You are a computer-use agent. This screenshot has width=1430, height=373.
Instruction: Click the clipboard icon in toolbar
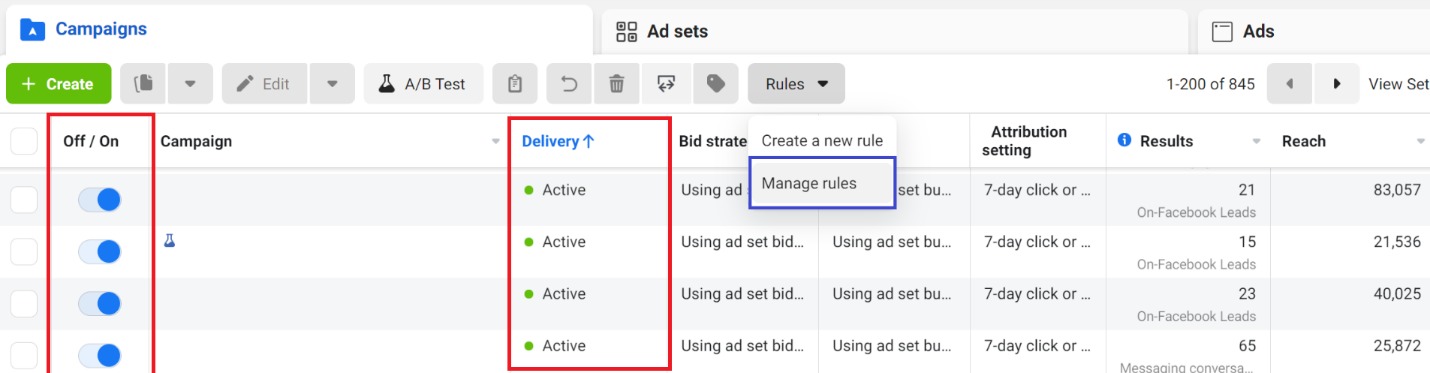point(515,84)
